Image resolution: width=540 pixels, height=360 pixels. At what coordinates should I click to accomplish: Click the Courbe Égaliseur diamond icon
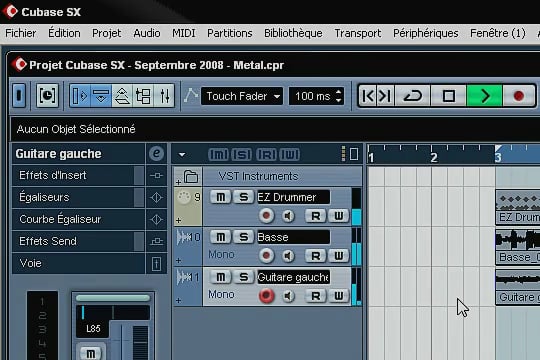point(156,219)
